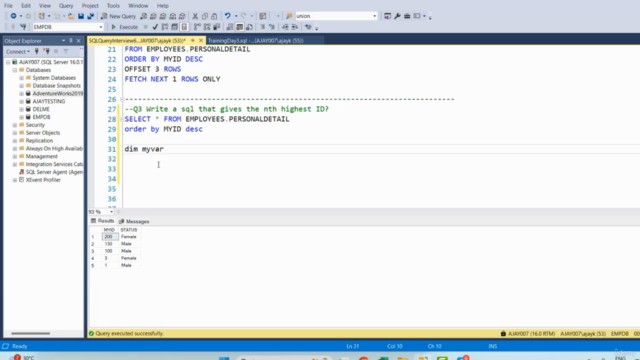Uncomment the selected lines
The image size is (640, 360).
coord(271,27)
